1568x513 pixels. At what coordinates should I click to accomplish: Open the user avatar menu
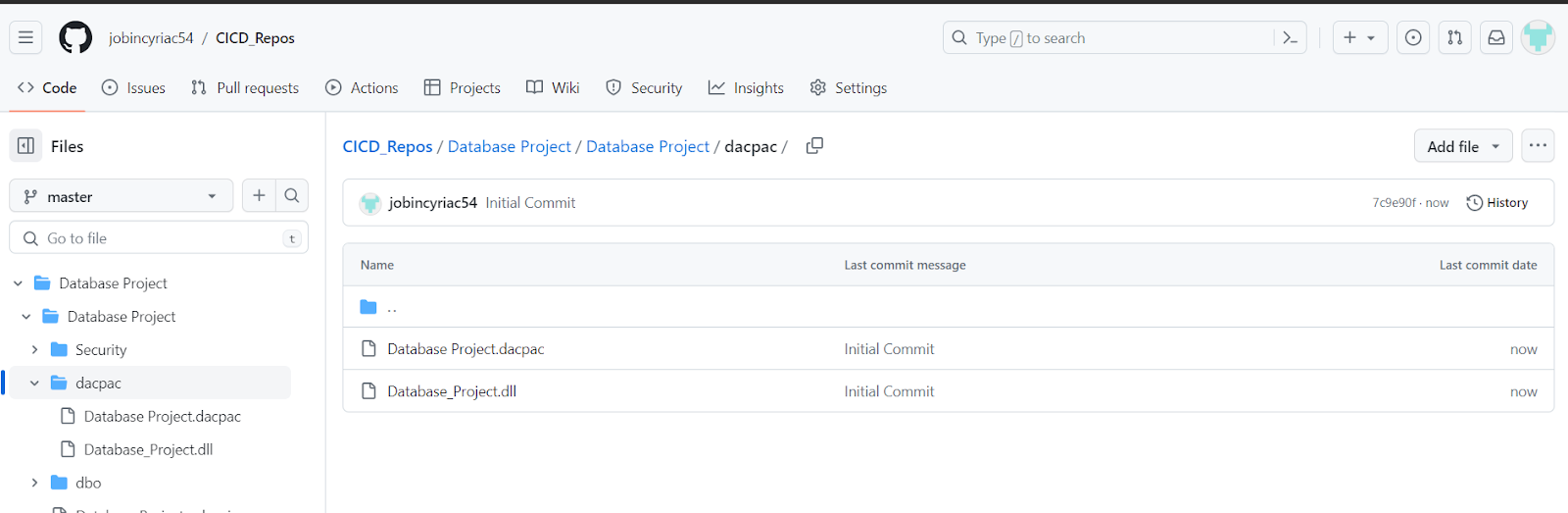[x=1538, y=37]
